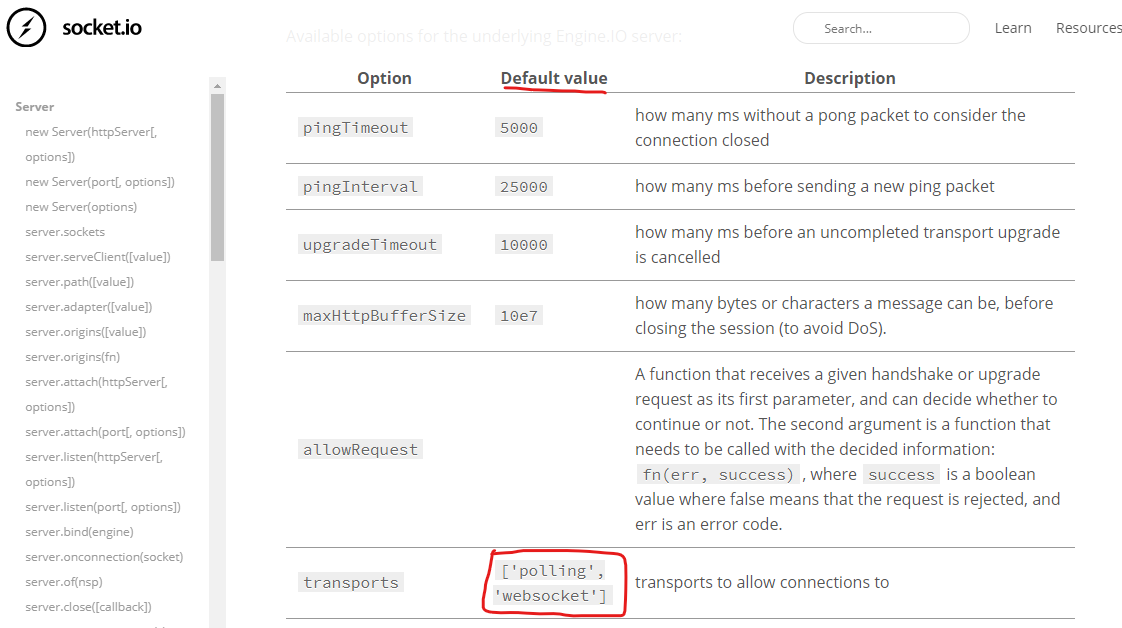Open new Server(options) documentation
Screen dimensions: 1122x628
click(x=82, y=206)
